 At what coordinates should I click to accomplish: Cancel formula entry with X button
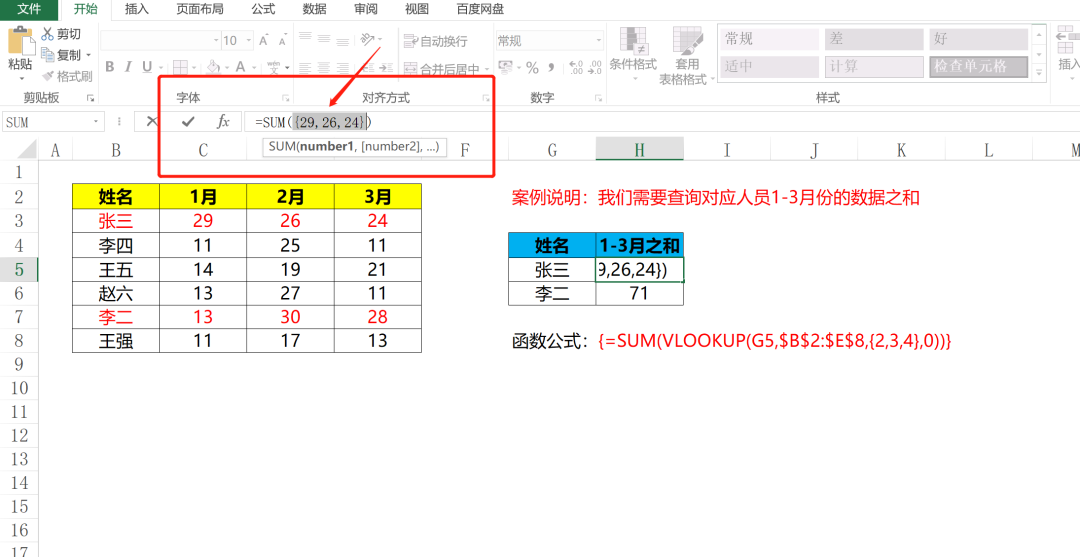pyautogui.click(x=153, y=122)
